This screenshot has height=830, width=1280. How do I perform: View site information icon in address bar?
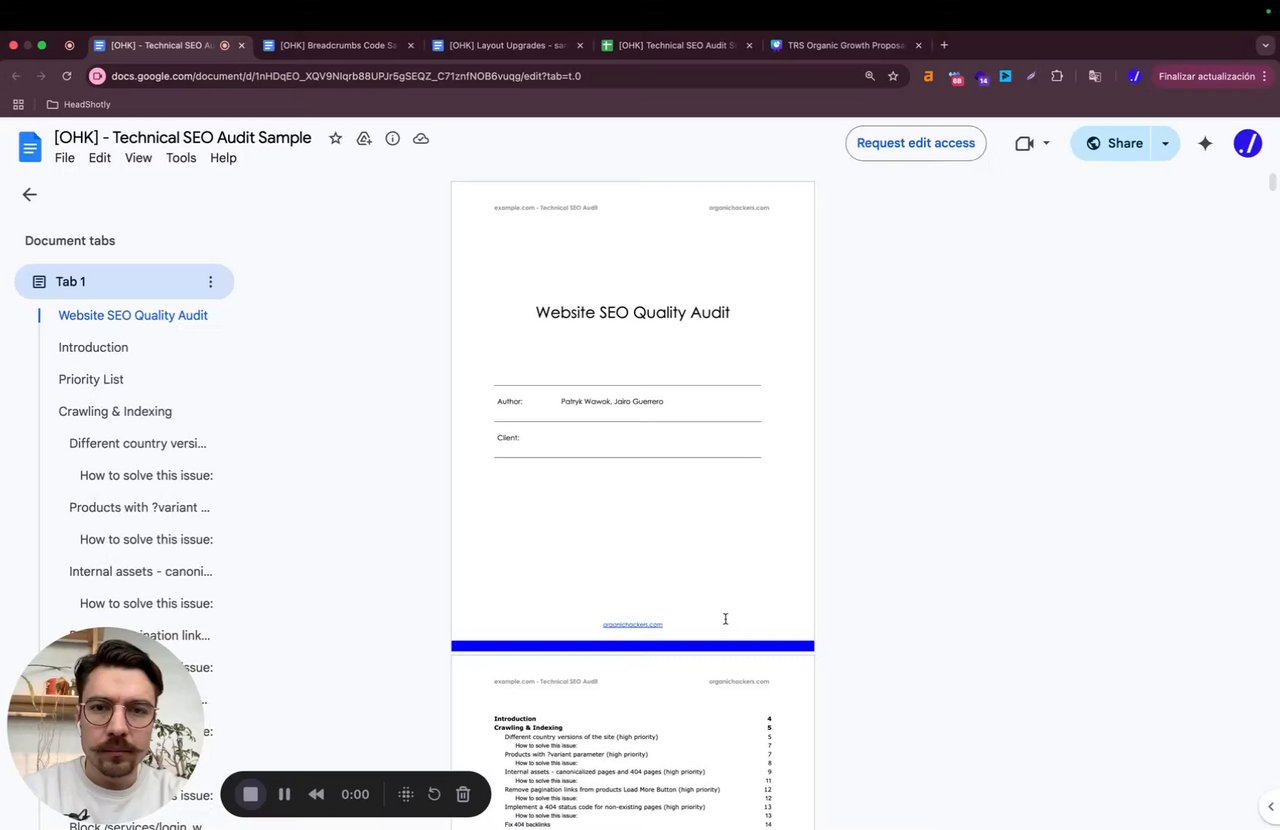tap(97, 76)
